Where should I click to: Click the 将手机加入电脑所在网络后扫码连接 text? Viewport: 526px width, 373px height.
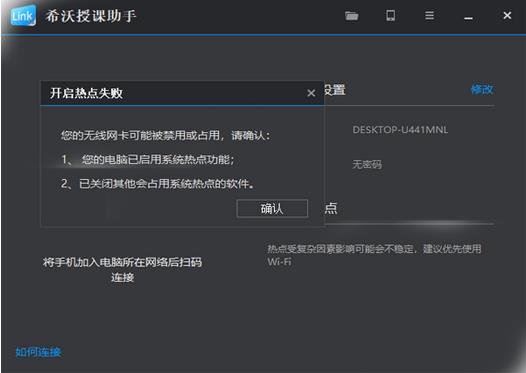pyautogui.click(x=122, y=270)
